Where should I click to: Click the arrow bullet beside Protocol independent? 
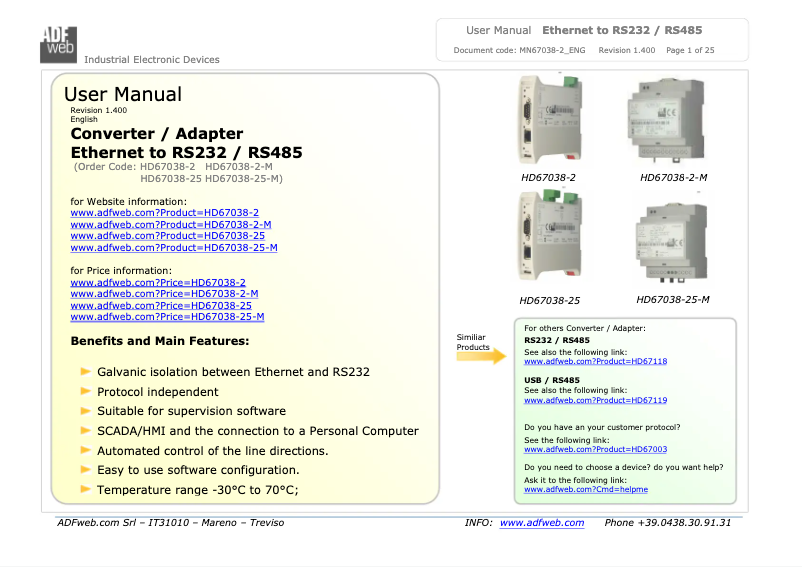pyautogui.click(x=87, y=391)
